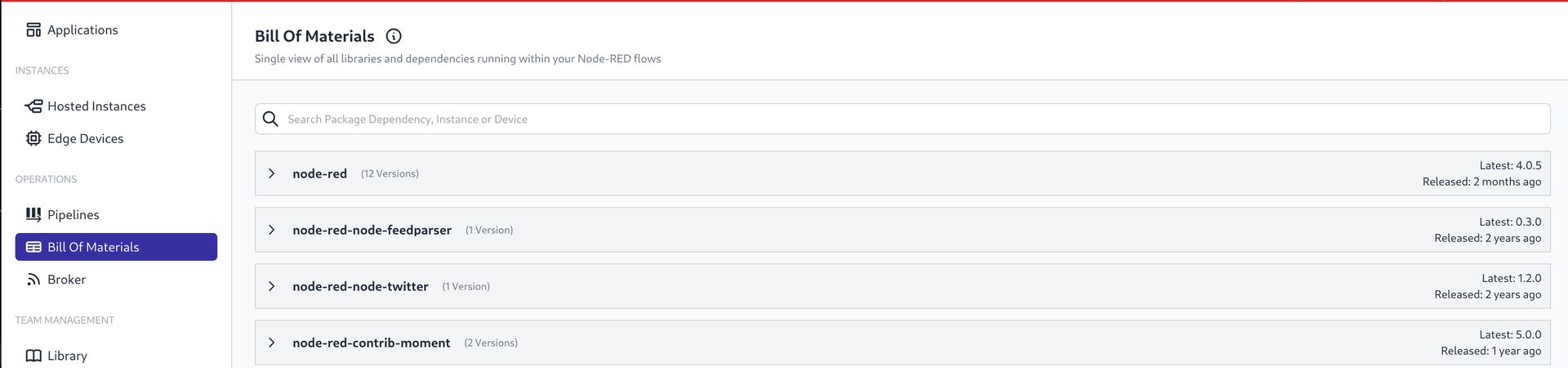Click the Edge Devices chip icon
This screenshot has width=1568, height=368.
(33, 139)
